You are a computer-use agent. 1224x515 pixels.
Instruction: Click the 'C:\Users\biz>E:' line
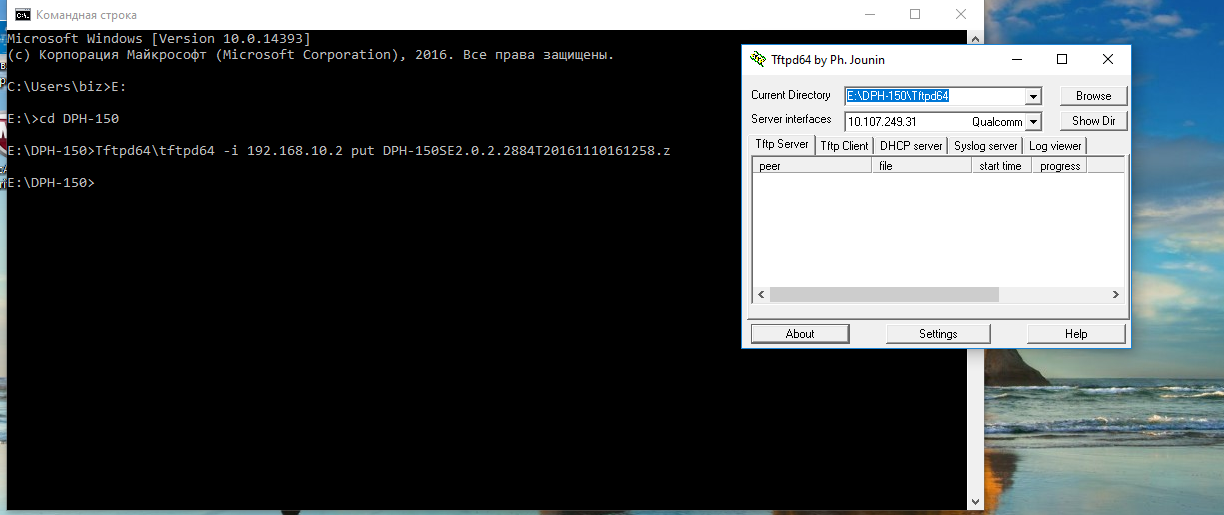pos(67,87)
